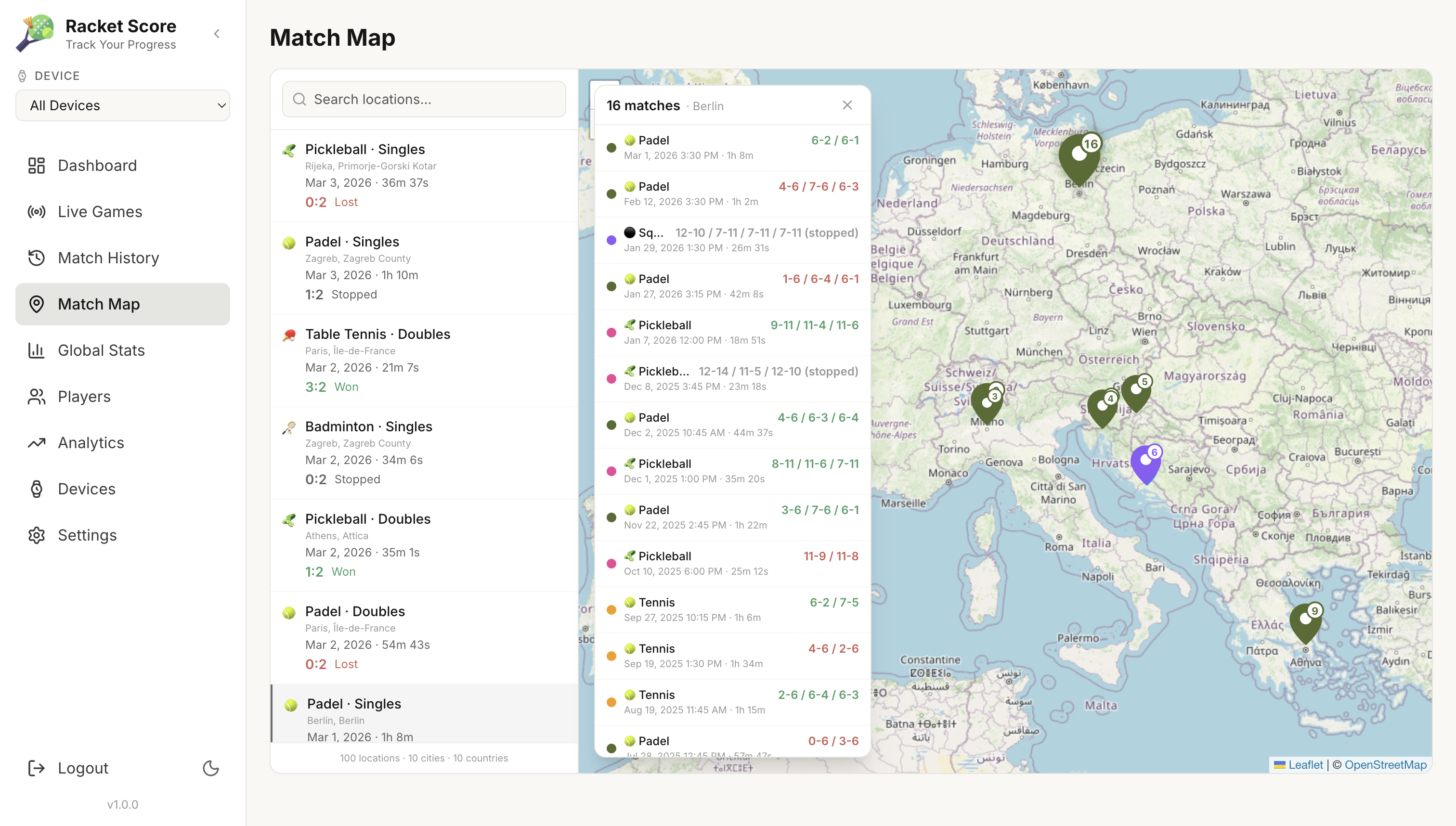Navigate to the Settings page
Screen dimensions: 1456x826
point(87,535)
